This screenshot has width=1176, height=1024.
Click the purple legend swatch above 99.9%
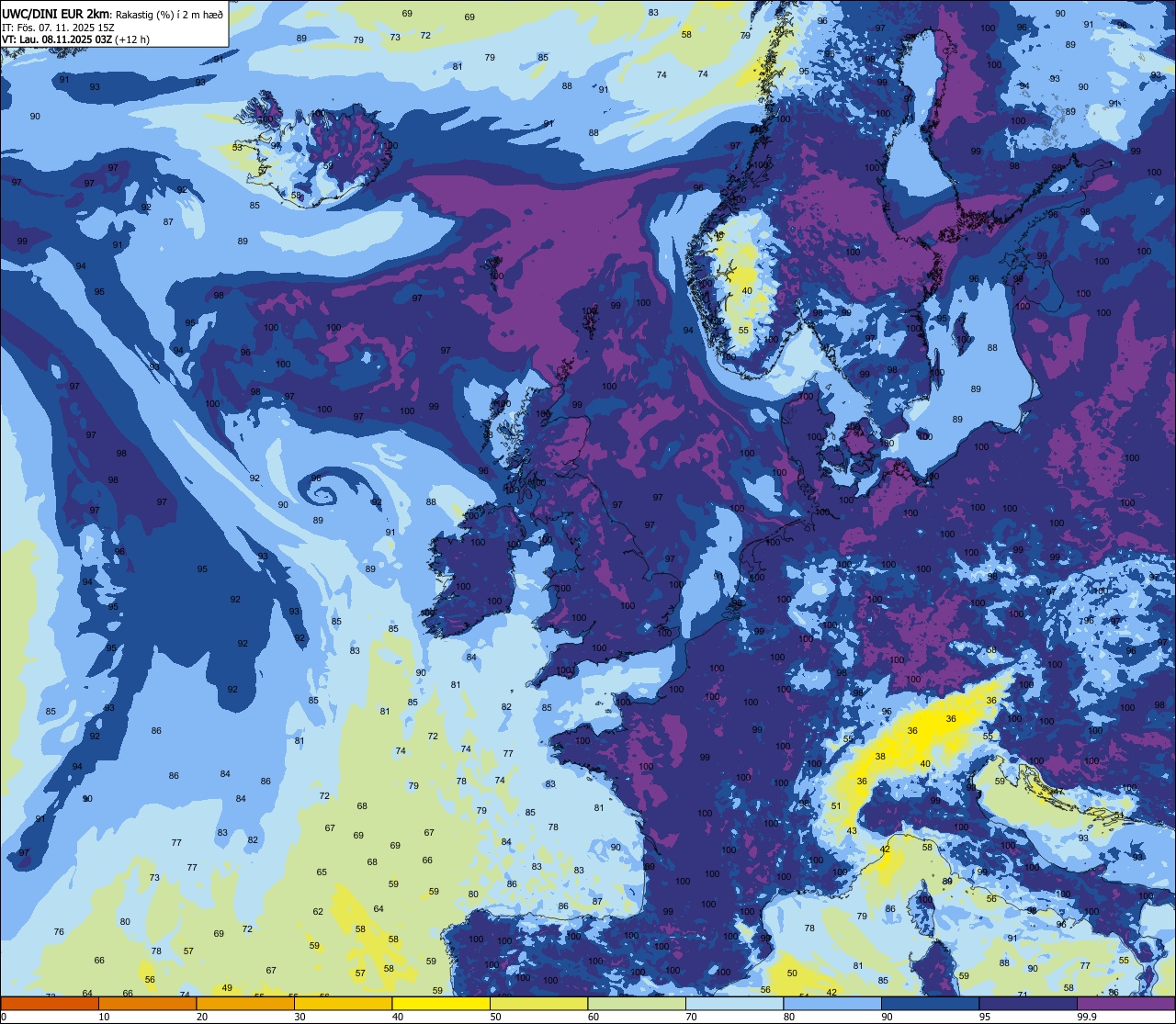[x=1125, y=1003]
